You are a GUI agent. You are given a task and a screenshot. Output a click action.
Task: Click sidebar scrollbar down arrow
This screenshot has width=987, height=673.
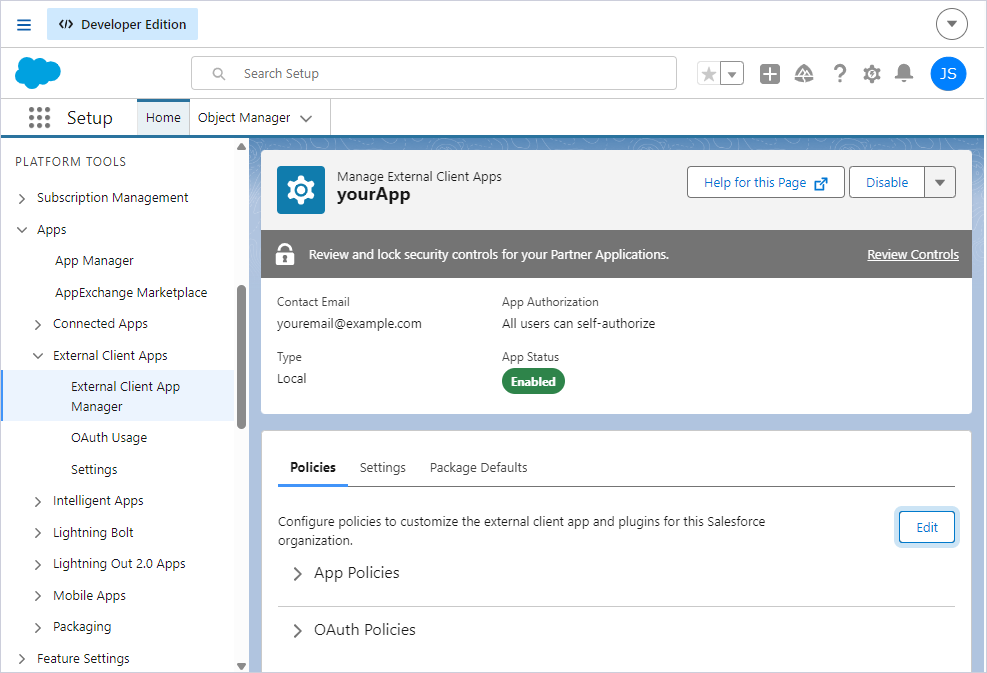pos(241,665)
